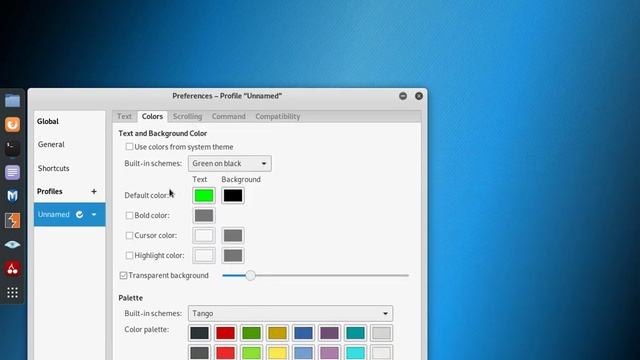This screenshot has height=360, width=640.
Task: Click the transparency slider handle
Action: (251, 276)
